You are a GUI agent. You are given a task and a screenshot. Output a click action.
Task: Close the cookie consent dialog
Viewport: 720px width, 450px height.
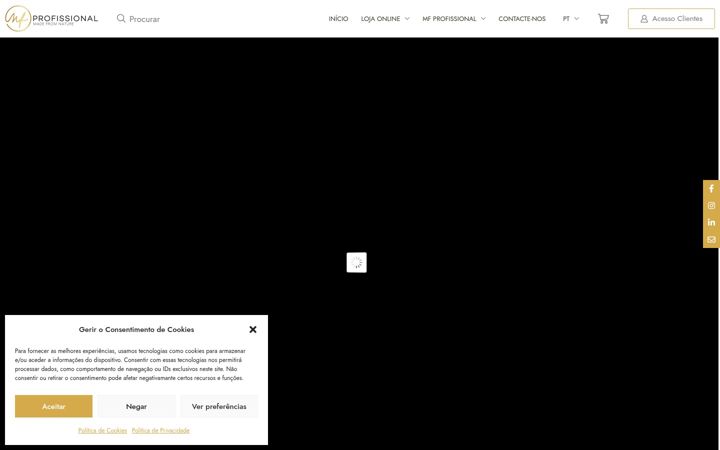[253, 329]
